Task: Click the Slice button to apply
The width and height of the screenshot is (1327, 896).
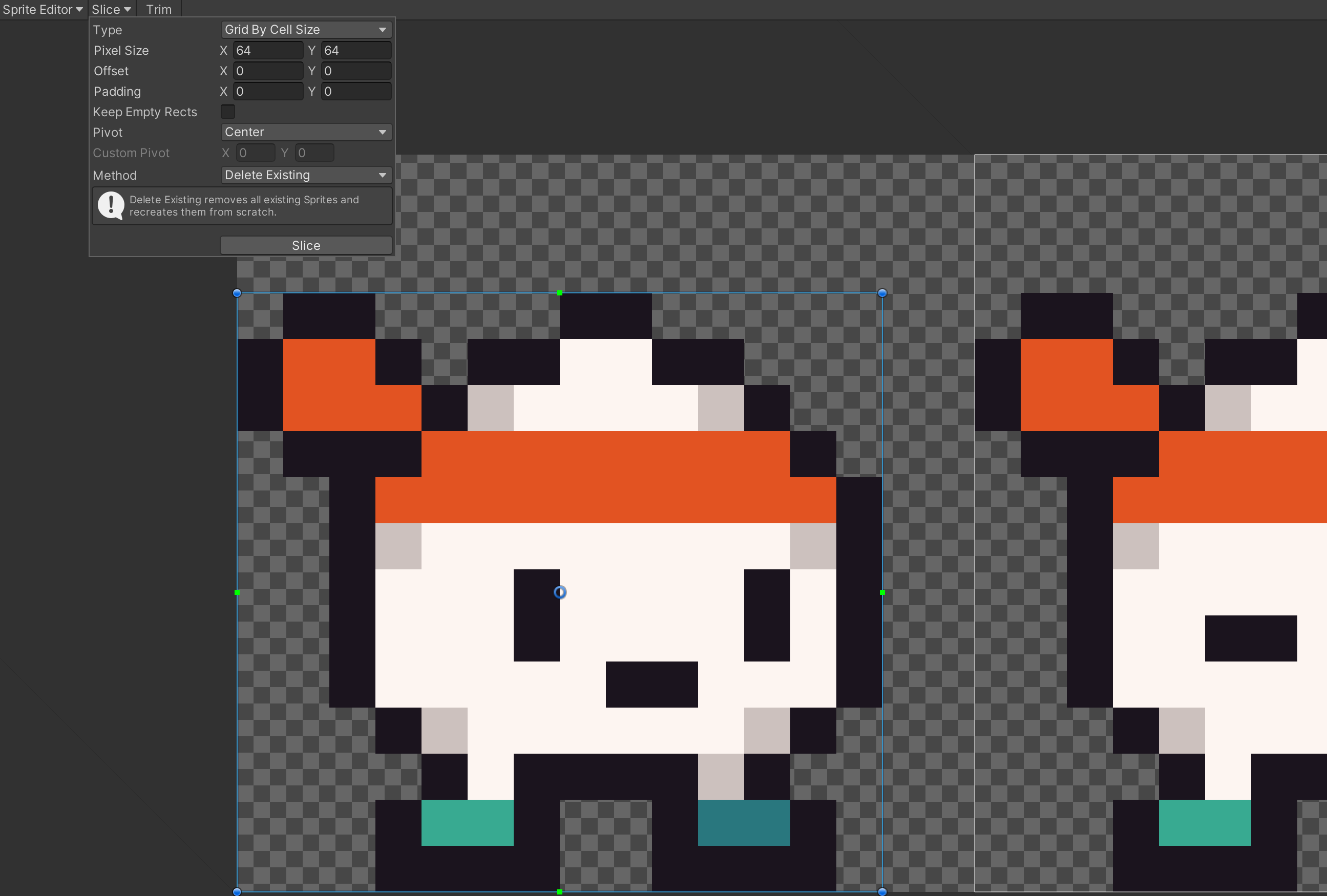Action: [306, 245]
